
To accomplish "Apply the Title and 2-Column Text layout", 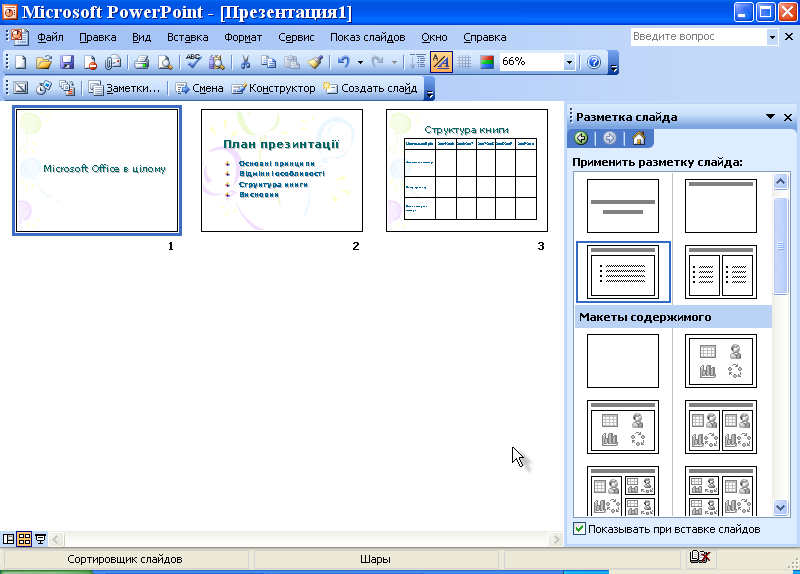I will [x=720, y=271].
